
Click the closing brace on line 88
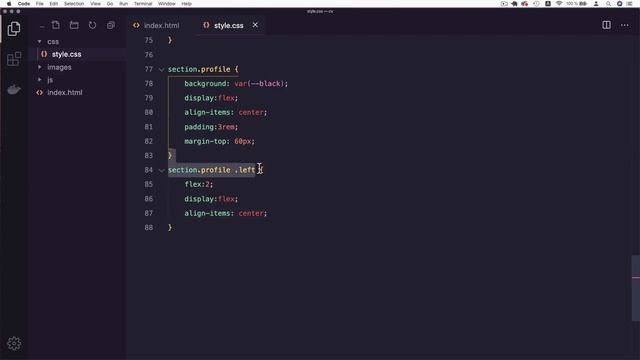click(x=170, y=228)
